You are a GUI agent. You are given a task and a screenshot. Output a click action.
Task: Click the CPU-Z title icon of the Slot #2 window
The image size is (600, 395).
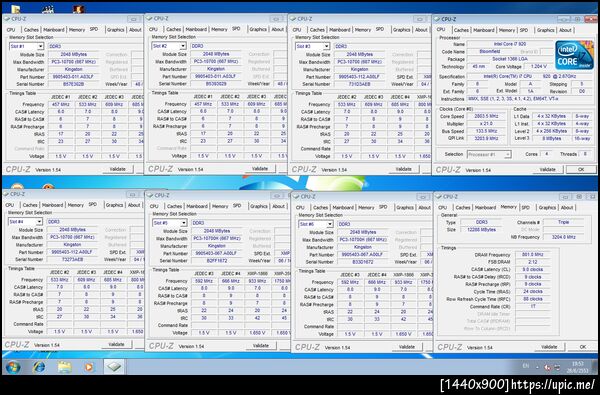click(150, 18)
